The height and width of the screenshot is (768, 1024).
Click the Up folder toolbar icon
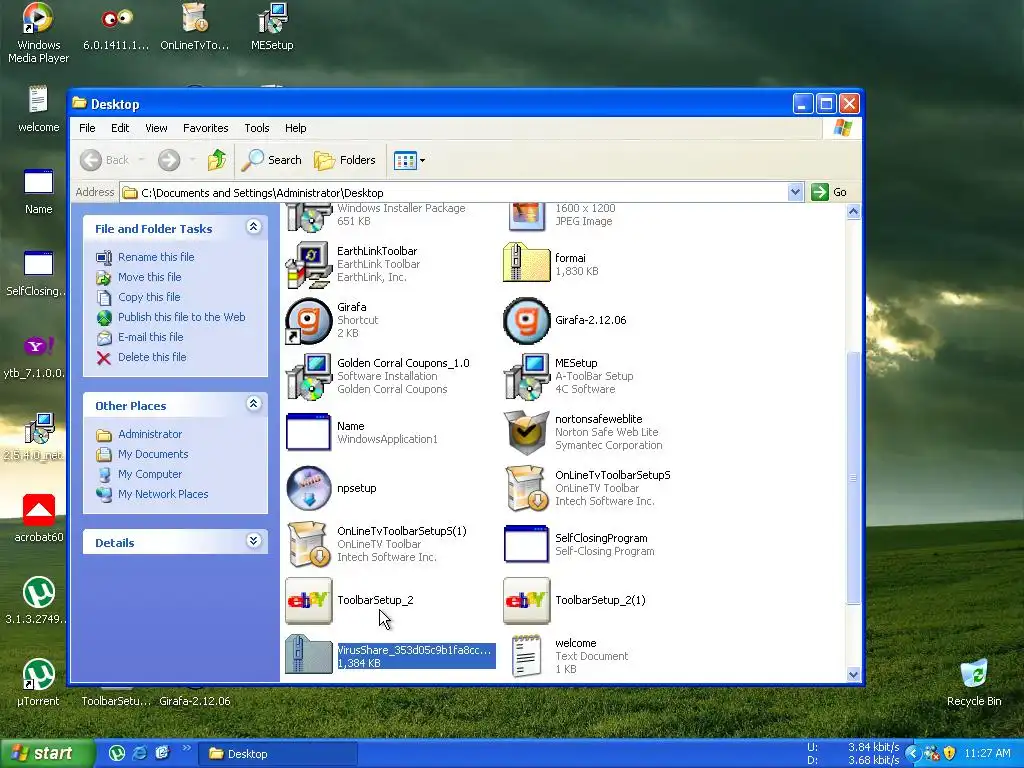pyautogui.click(x=217, y=160)
